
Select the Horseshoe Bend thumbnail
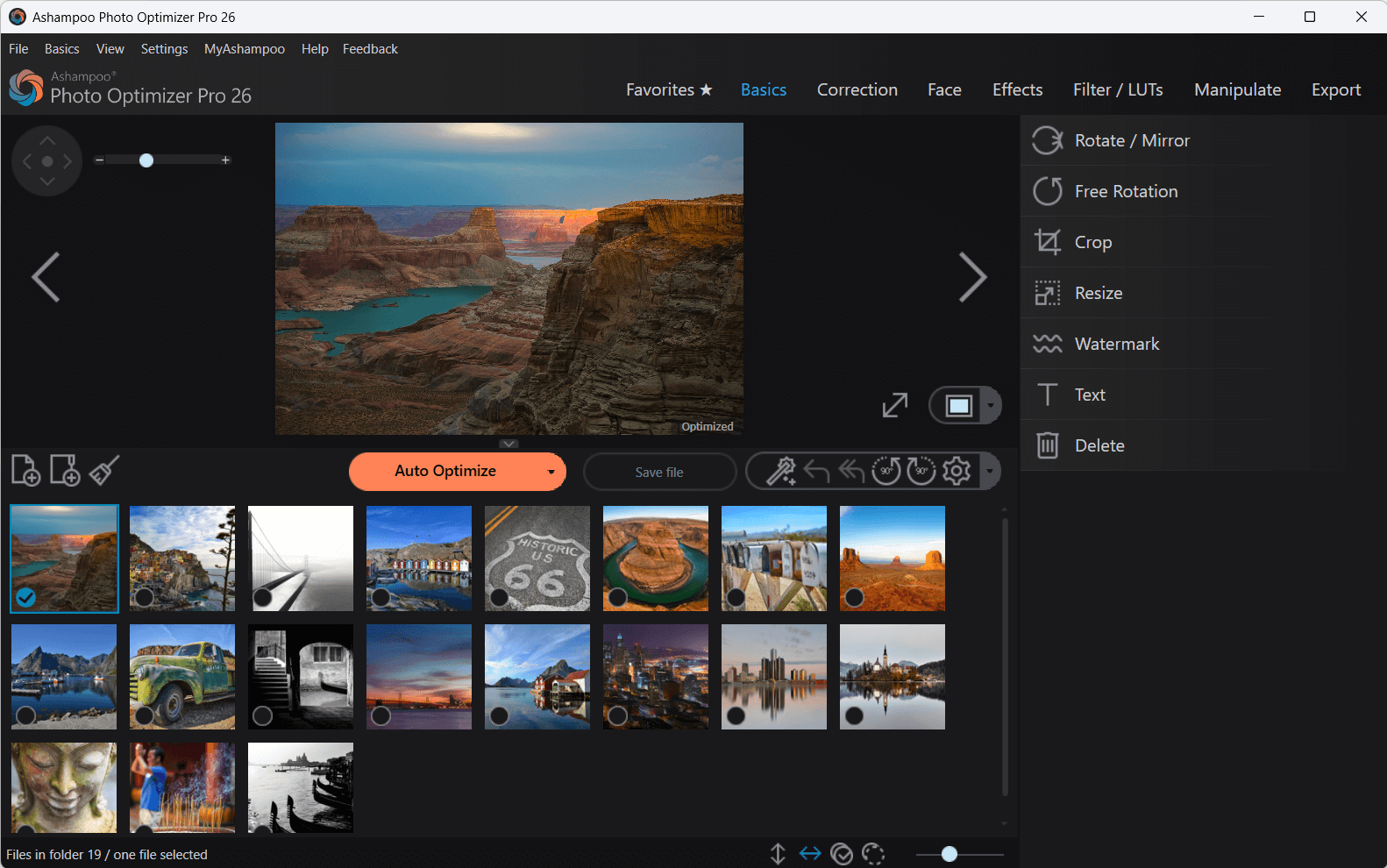(x=656, y=552)
